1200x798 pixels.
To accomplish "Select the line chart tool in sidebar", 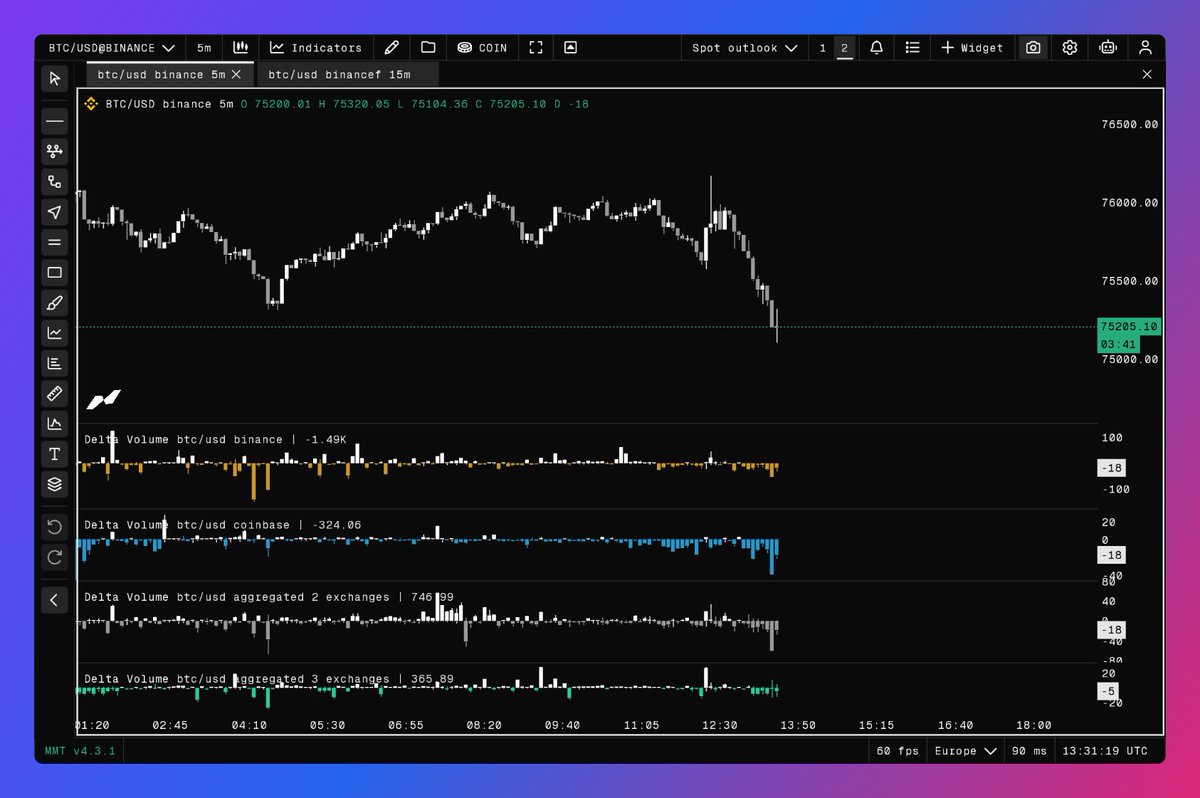I will 54,333.
